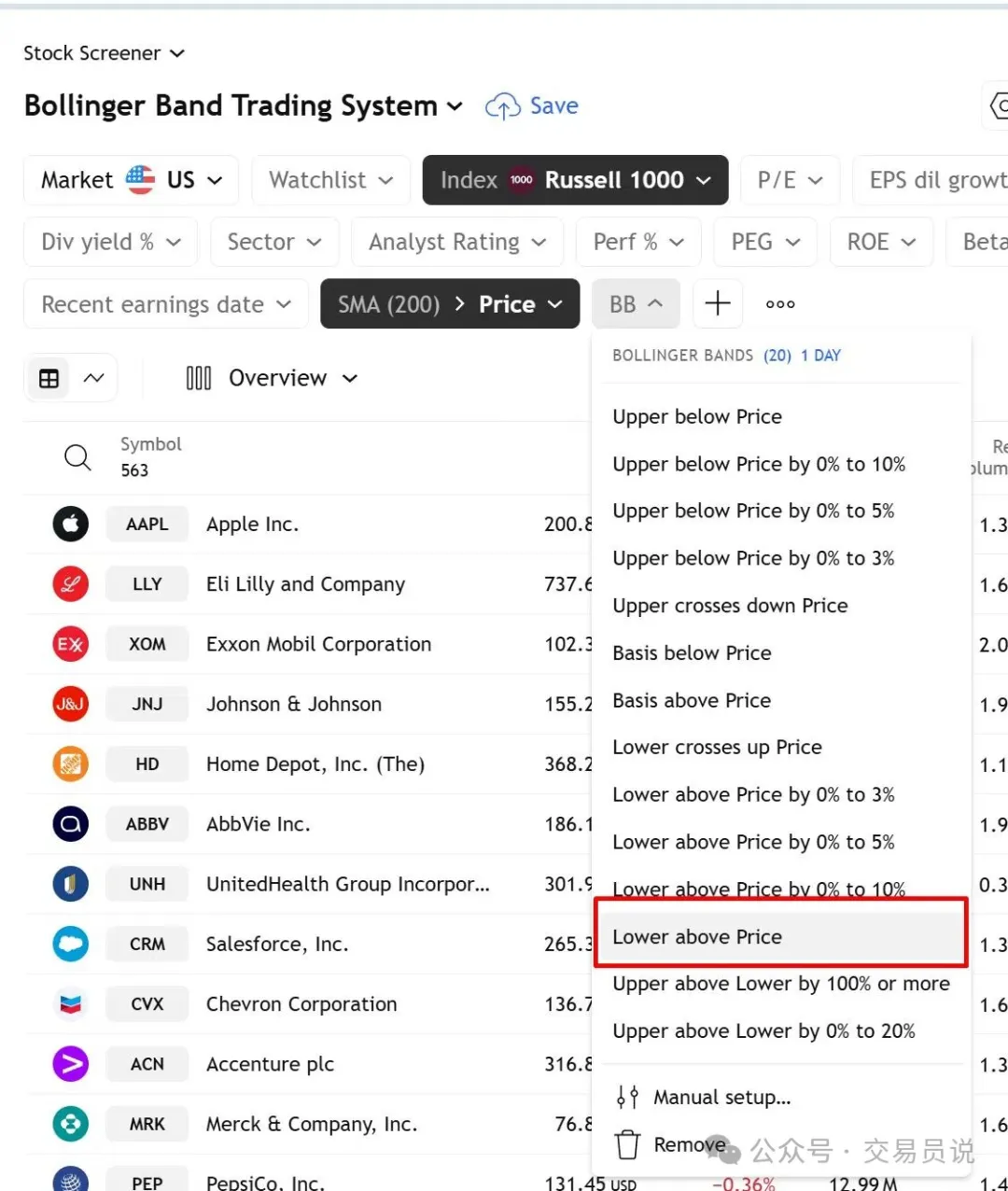Image resolution: width=1008 pixels, height=1191 pixels.
Task: Select Upper below Price by 0% to 5%
Action: pyautogui.click(x=753, y=511)
